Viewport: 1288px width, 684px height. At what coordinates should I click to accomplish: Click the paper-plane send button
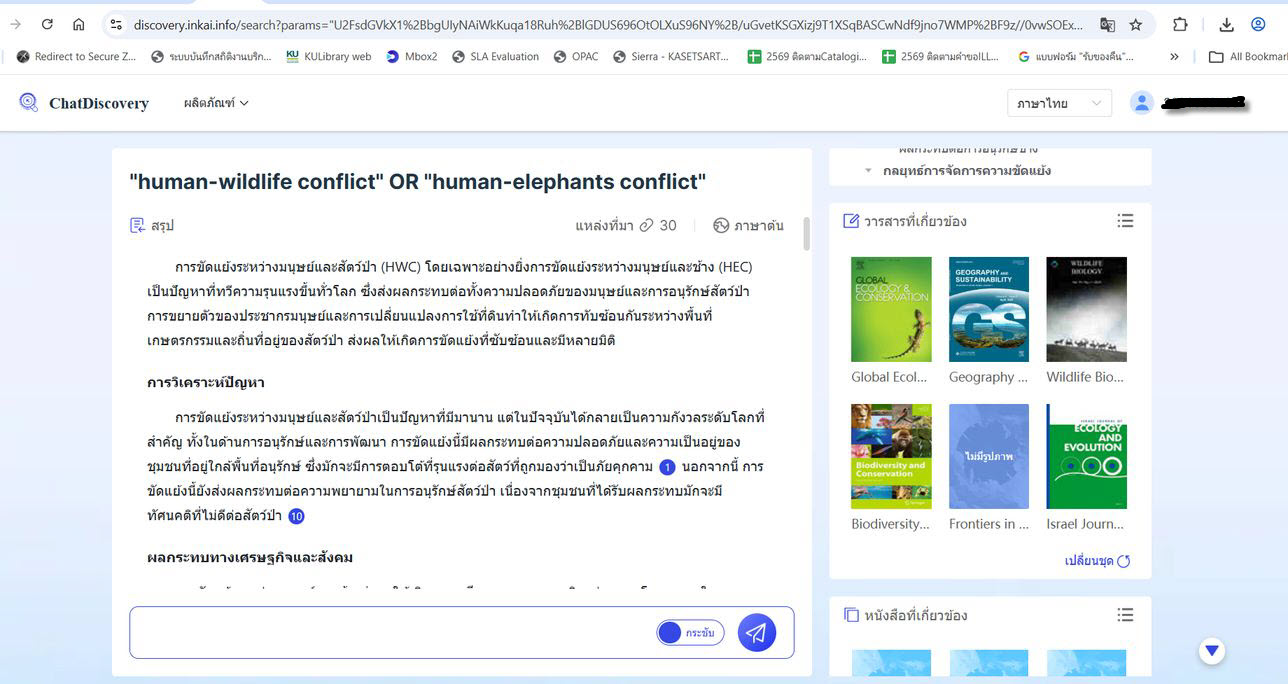point(756,632)
